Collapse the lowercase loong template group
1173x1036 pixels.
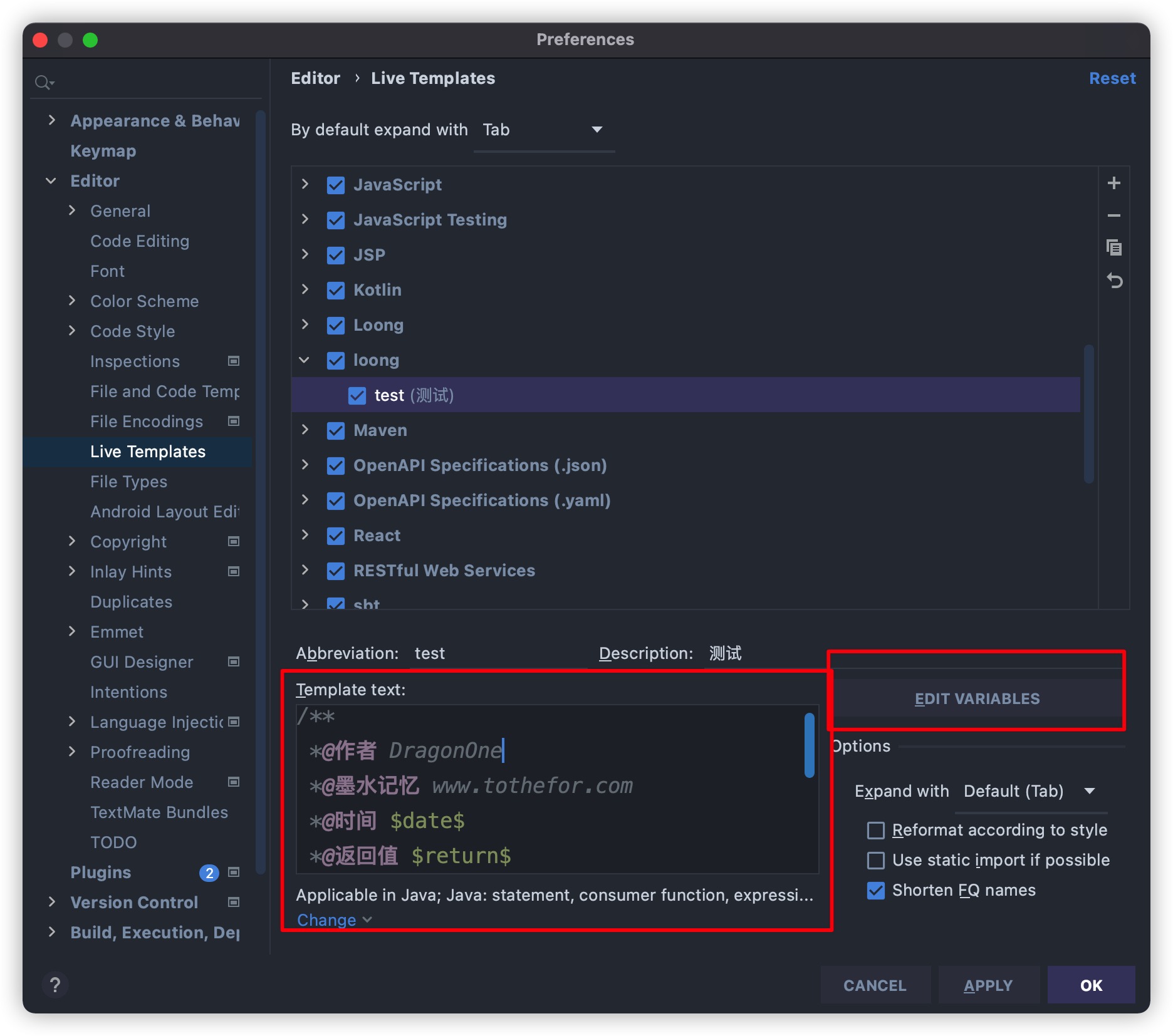(305, 360)
